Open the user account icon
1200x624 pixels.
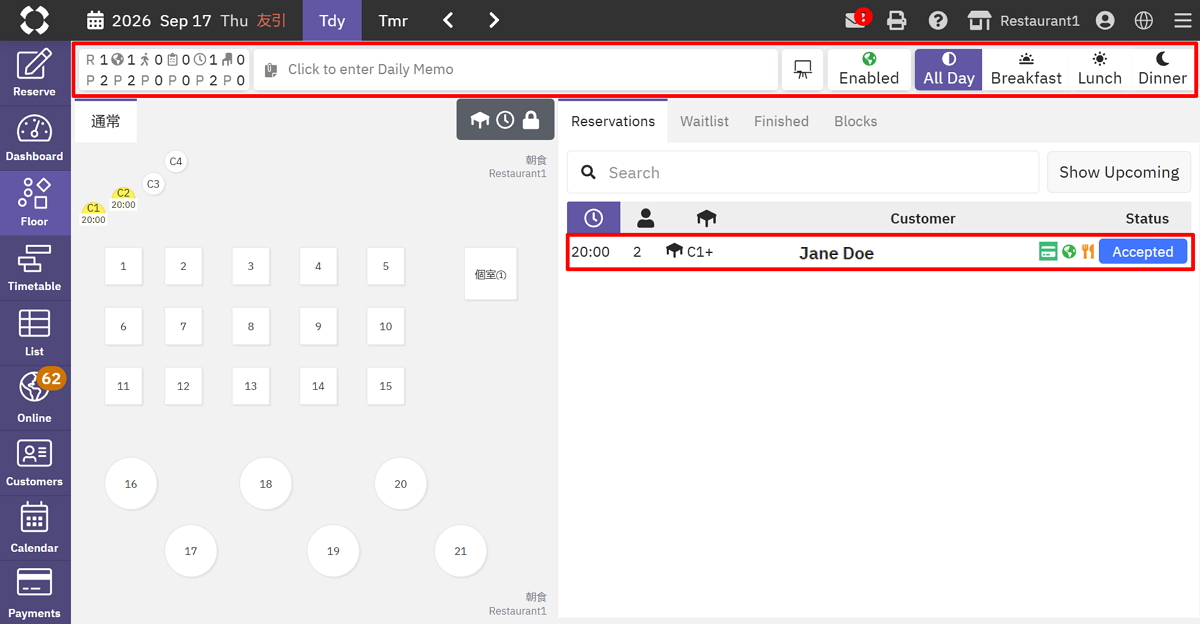[x=1105, y=20]
